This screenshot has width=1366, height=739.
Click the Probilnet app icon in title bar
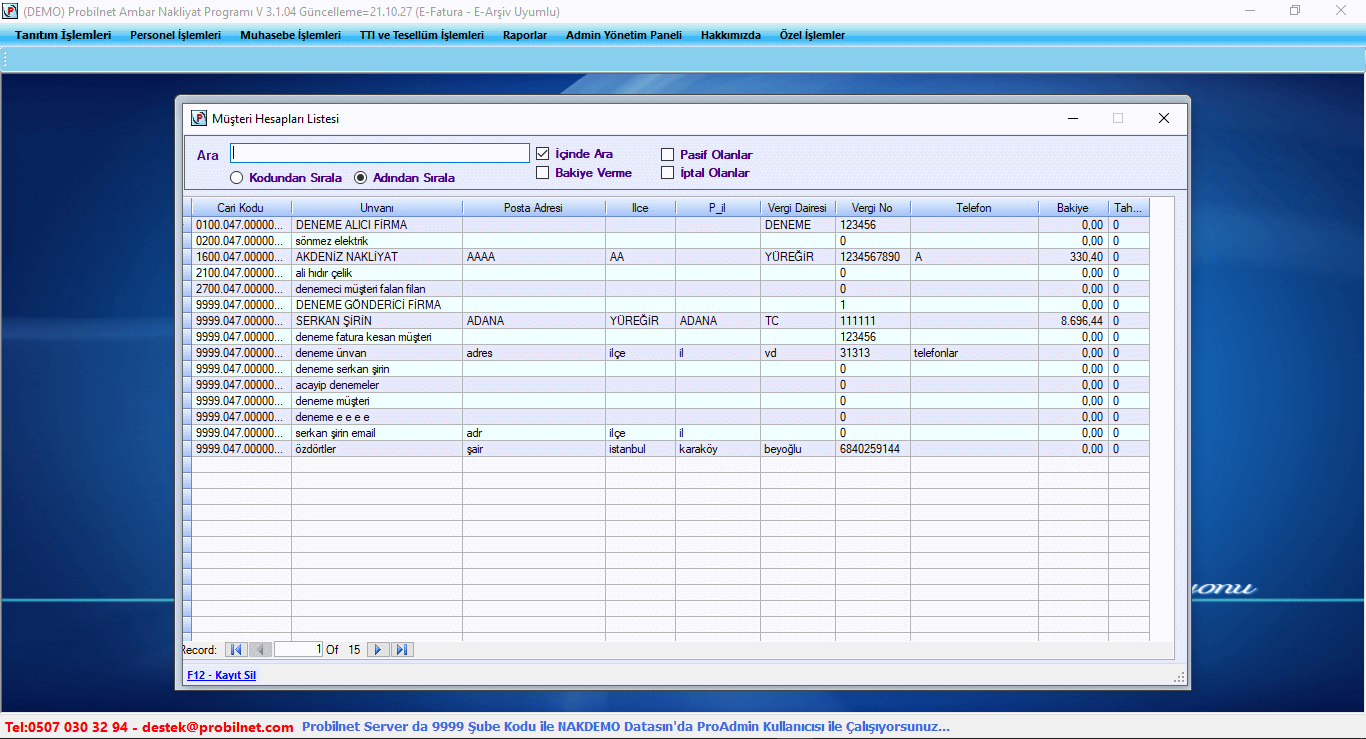pos(11,11)
